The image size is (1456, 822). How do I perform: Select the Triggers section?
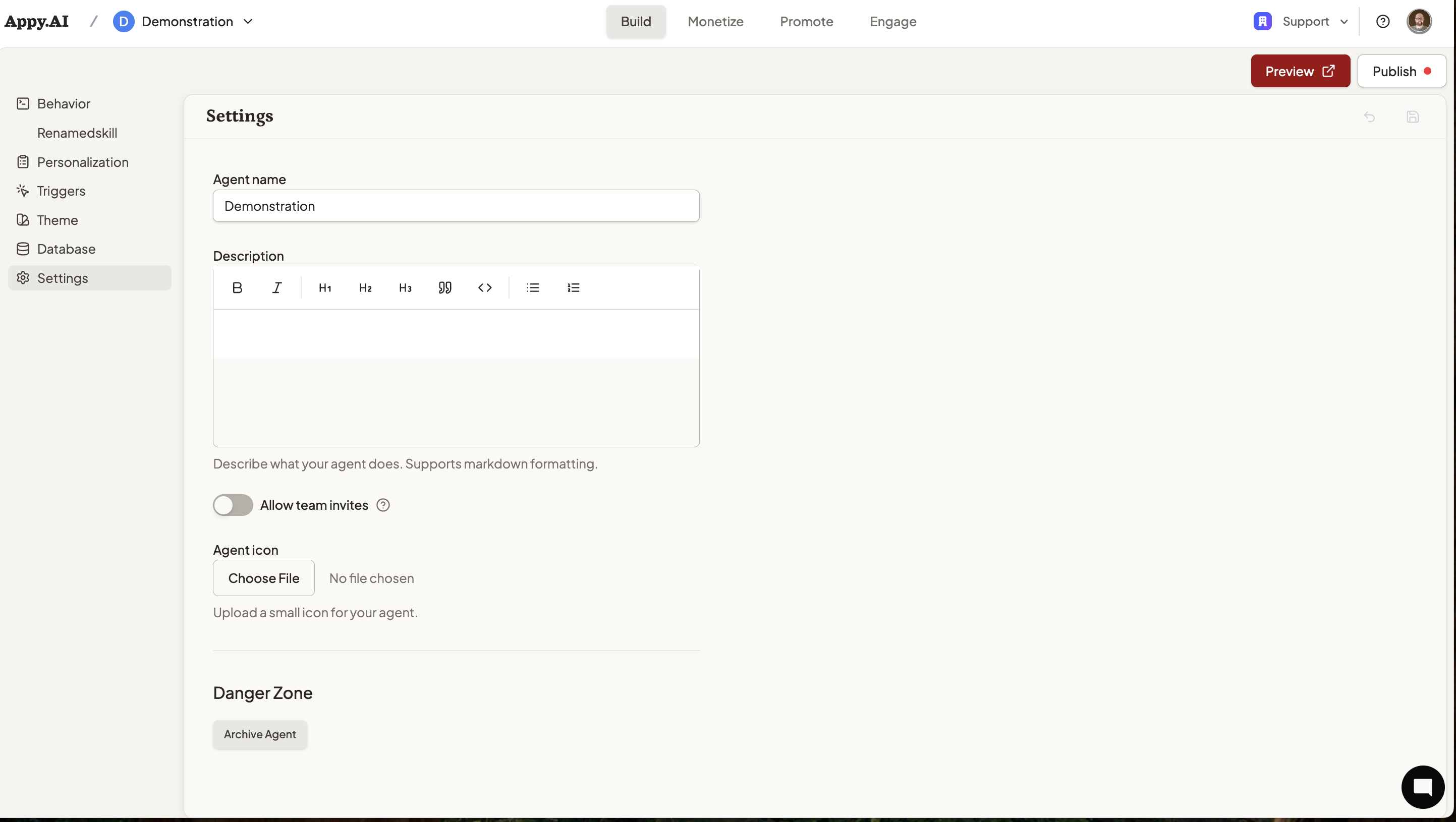click(61, 191)
